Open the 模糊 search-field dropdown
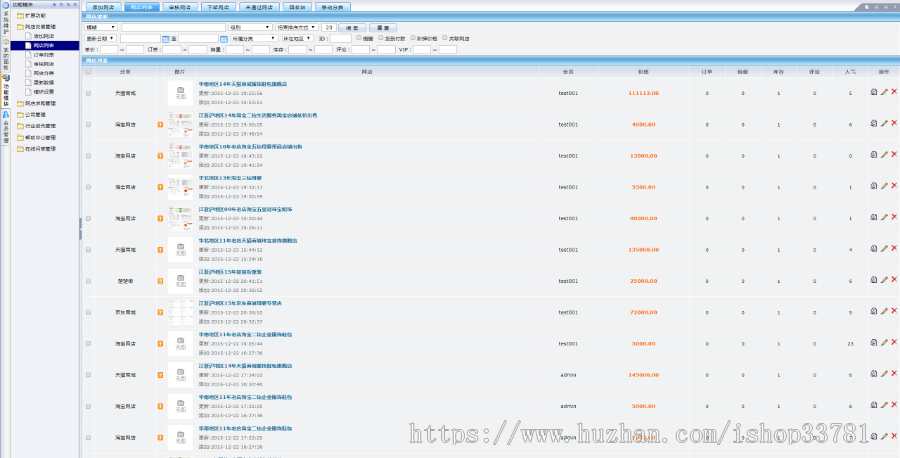 tap(101, 27)
